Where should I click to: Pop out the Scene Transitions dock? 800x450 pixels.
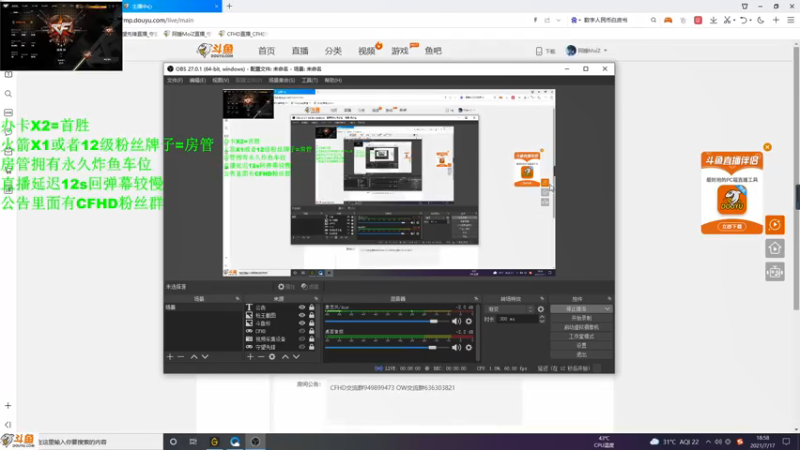click(542, 298)
